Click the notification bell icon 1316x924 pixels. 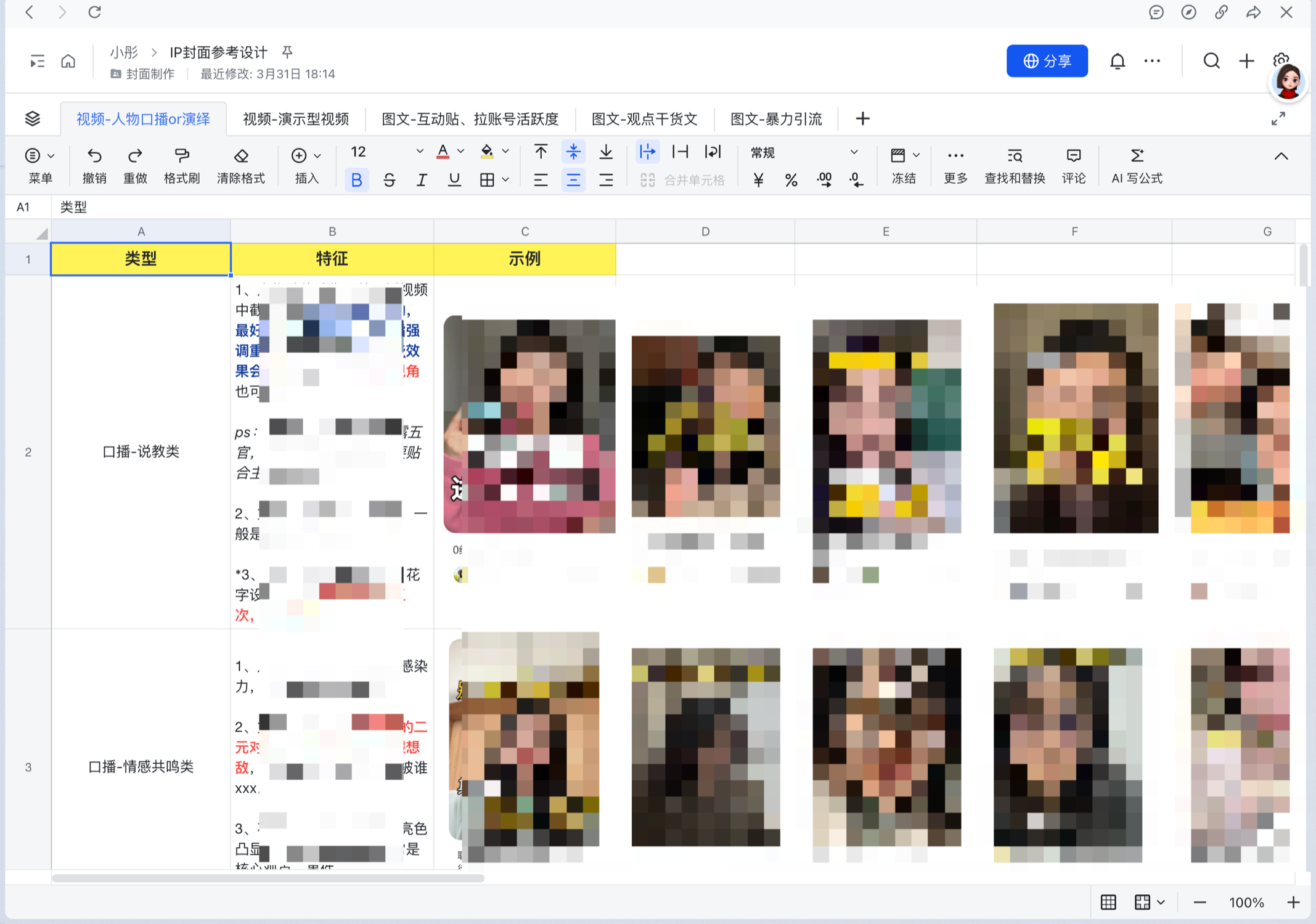coord(1117,61)
